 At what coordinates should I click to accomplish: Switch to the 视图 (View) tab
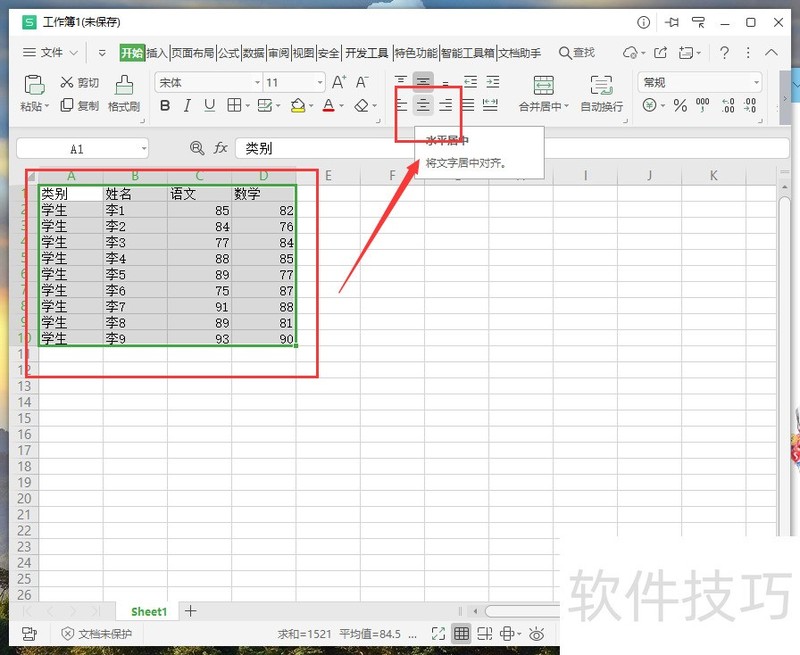point(304,53)
